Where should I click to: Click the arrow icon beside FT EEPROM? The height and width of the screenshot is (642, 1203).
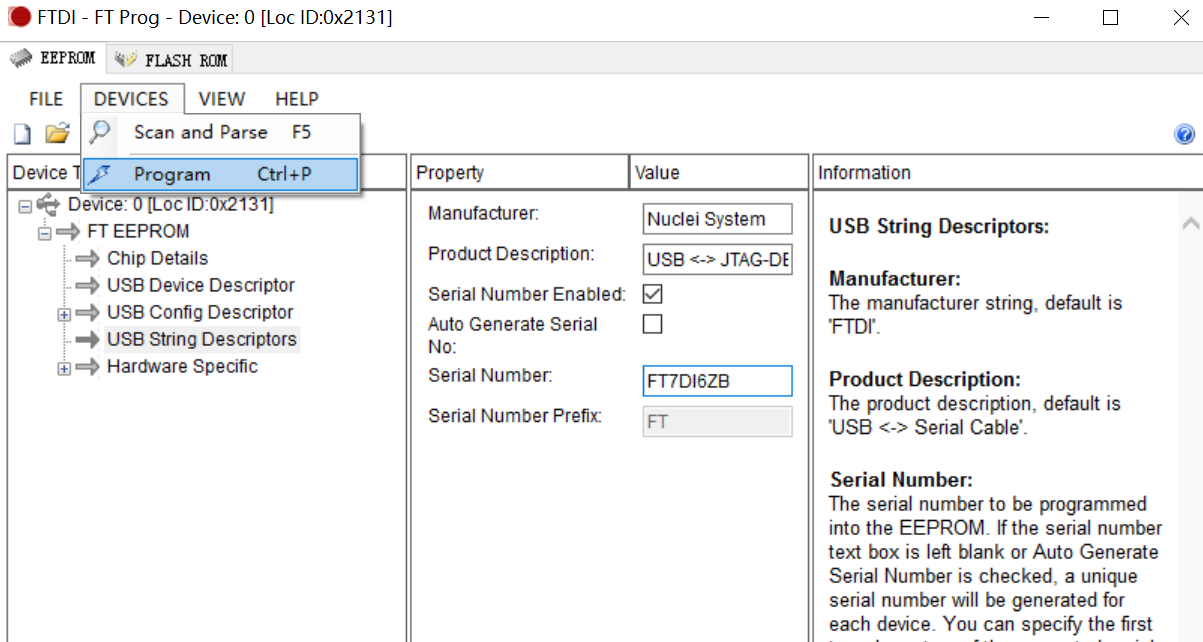[x=69, y=232]
